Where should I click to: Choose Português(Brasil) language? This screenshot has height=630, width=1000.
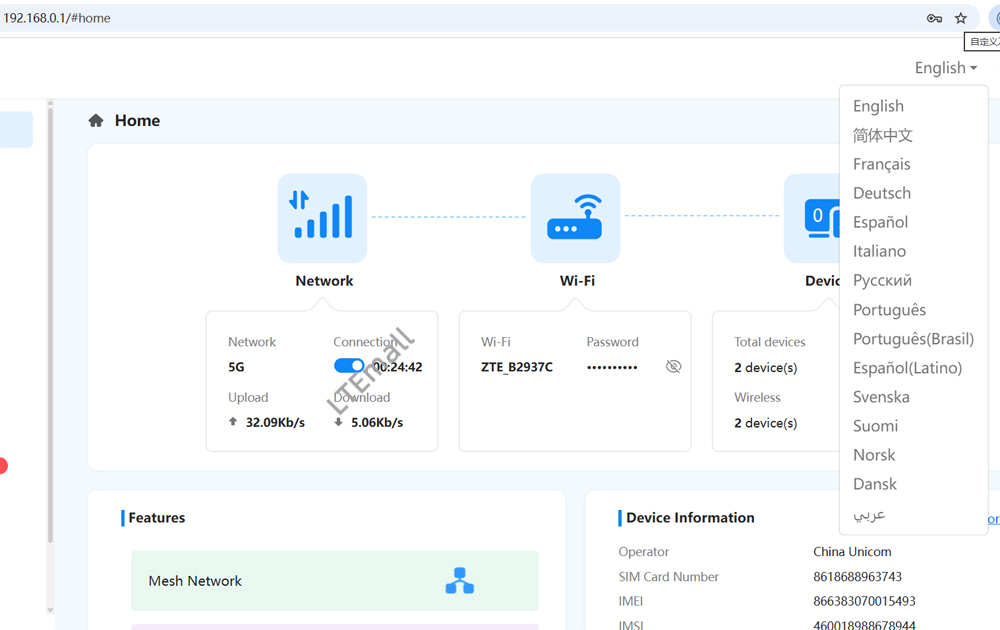coord(912,339)
